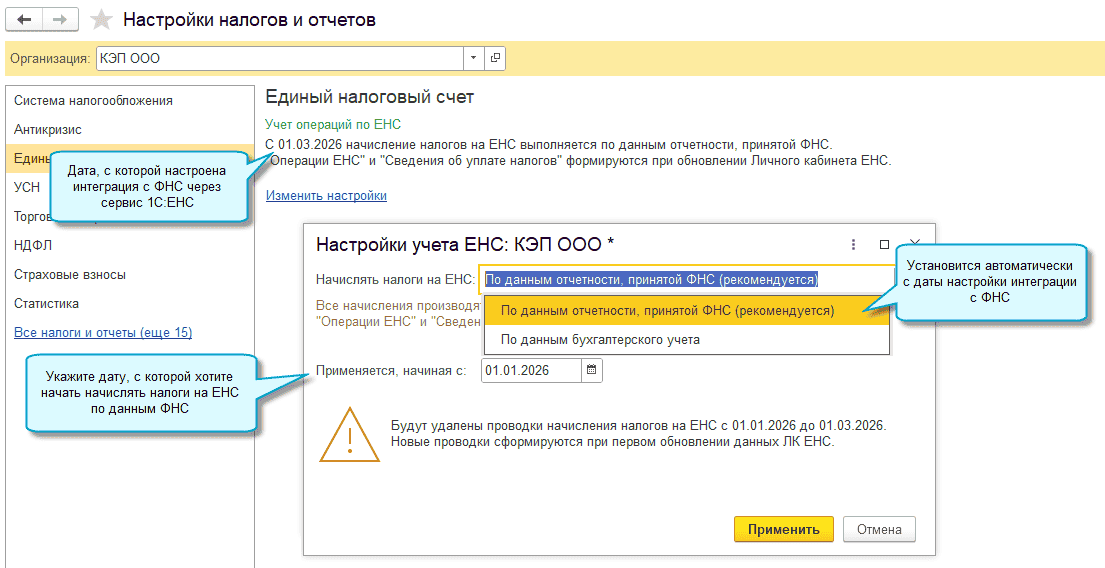
Task: Go to the 'Антикризис' section
Action: click(x=48, y=130)
